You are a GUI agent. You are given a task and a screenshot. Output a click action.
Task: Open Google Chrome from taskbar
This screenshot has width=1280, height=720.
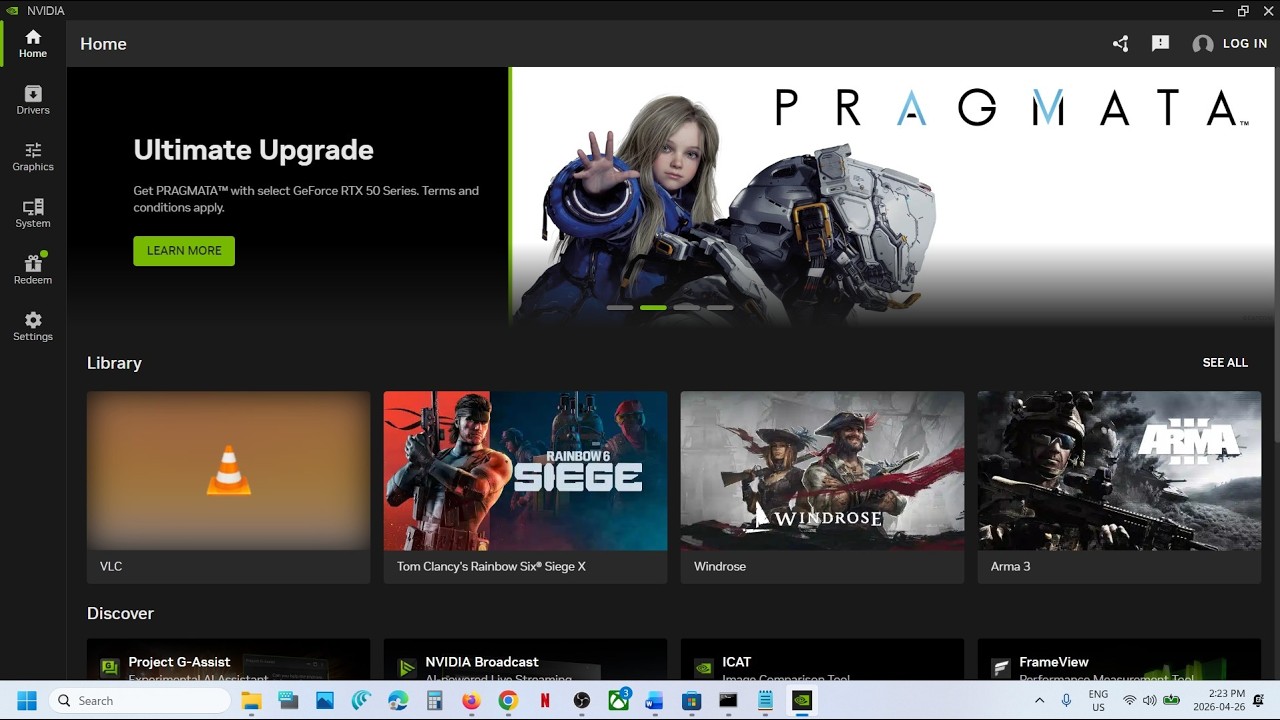[x=508, y=701]
